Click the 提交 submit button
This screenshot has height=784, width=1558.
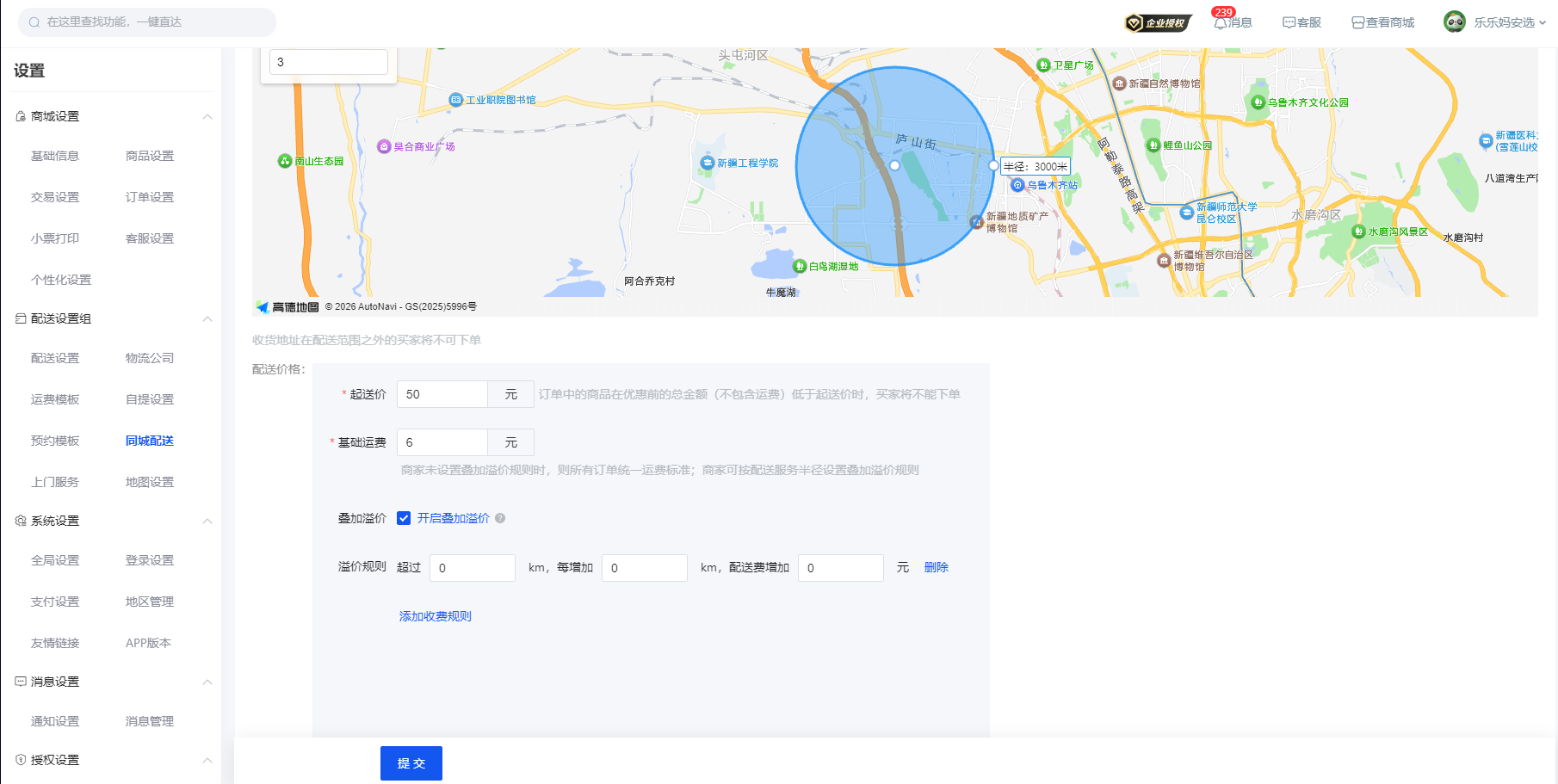(x=411, y=763)
